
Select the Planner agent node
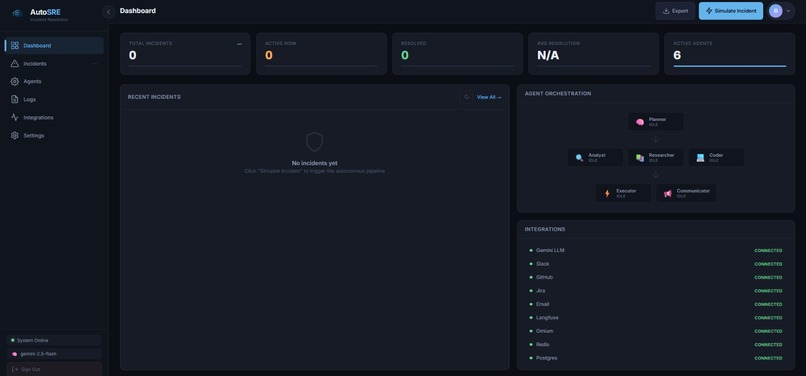(x=655, y=122)
